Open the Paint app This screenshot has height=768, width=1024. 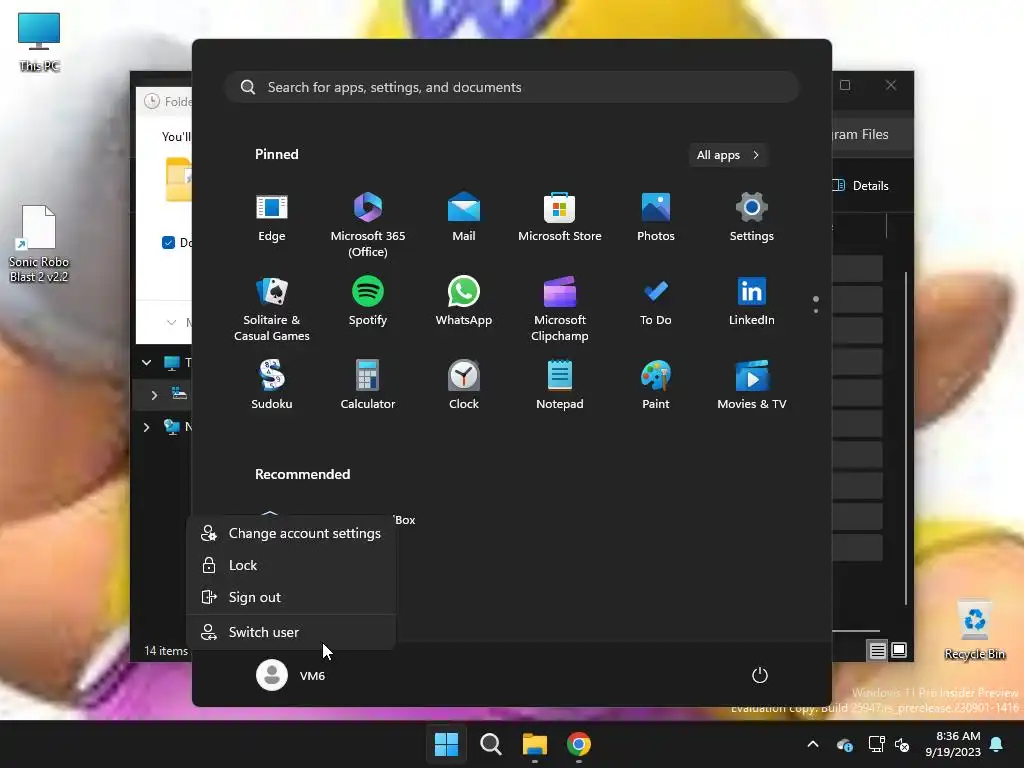656,386
